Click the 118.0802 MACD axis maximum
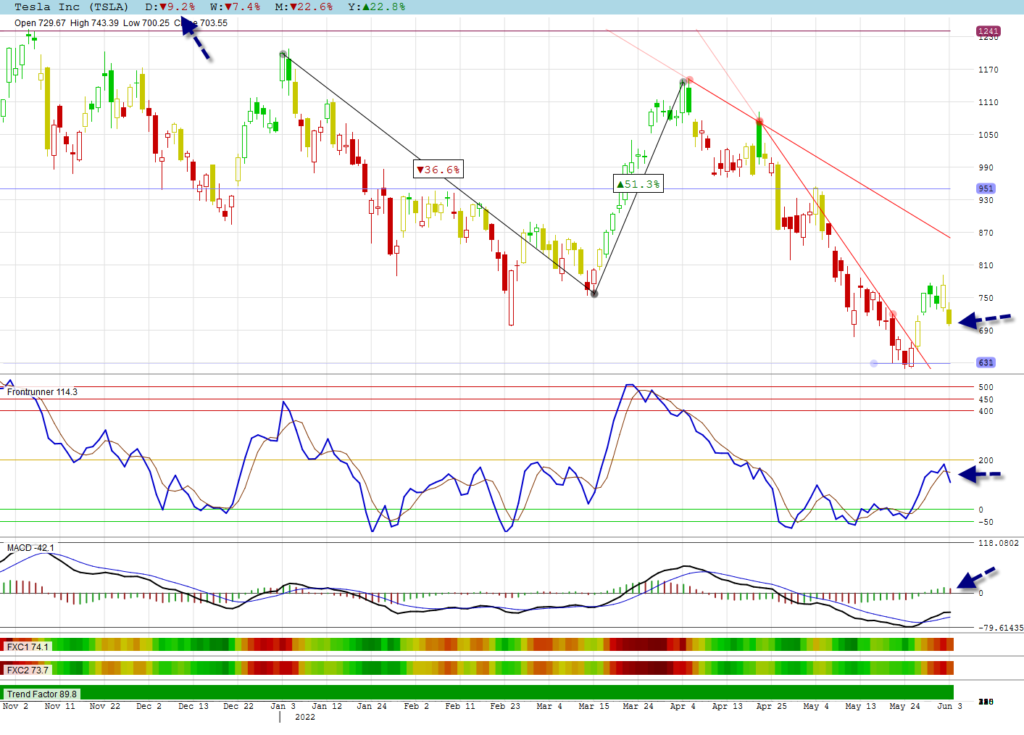The image size is (1024, 735). (x=999, y=543)
